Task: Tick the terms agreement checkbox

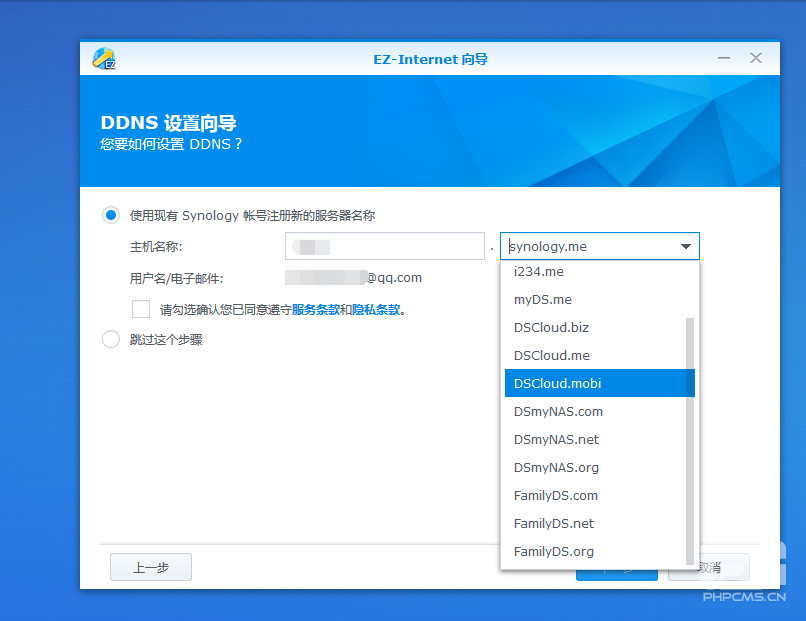Action: pyautogui.click(x=141, y=309)
